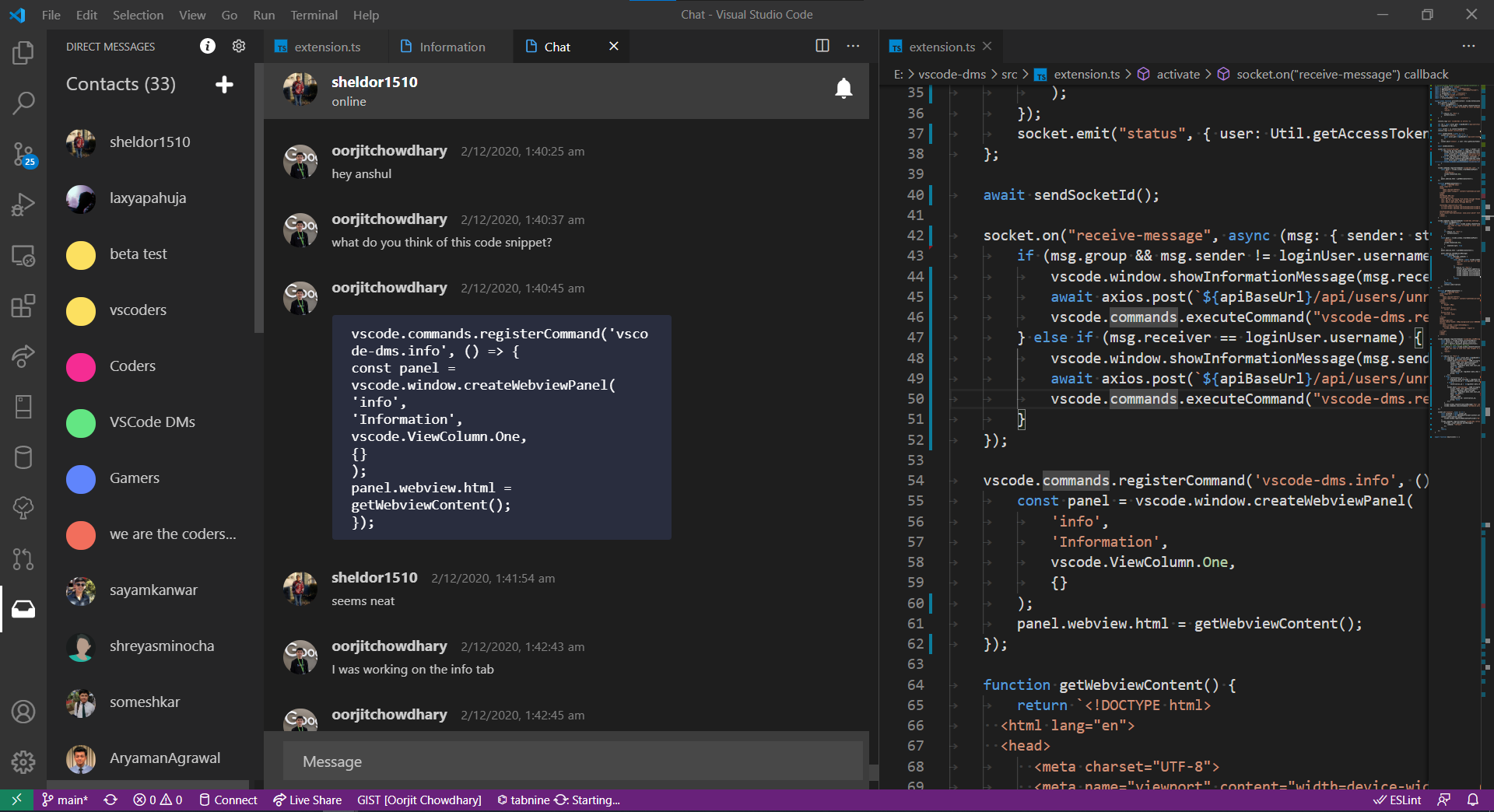Select the yellow beta test group avatar
The height and width of the screenshot is (812, 1494).
click(81, 254)
